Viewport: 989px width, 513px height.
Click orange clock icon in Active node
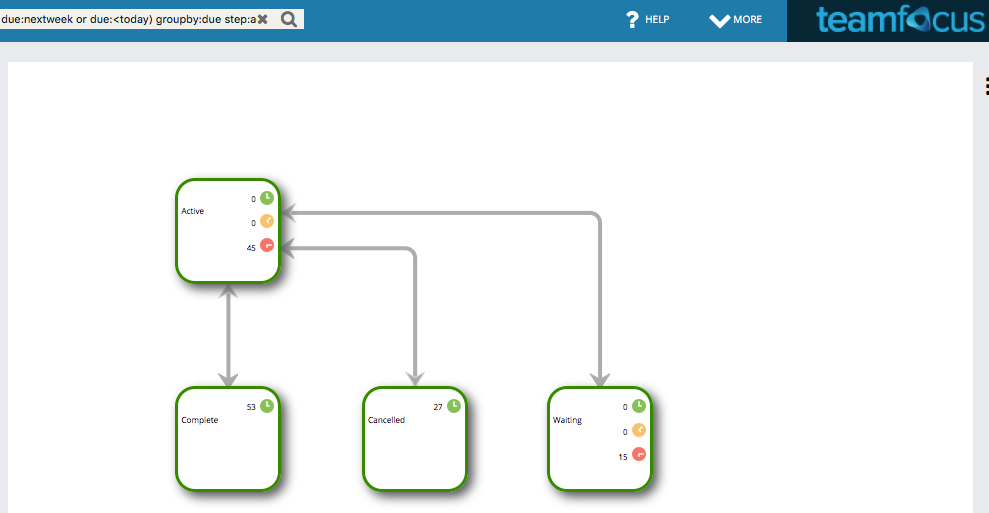267,222
